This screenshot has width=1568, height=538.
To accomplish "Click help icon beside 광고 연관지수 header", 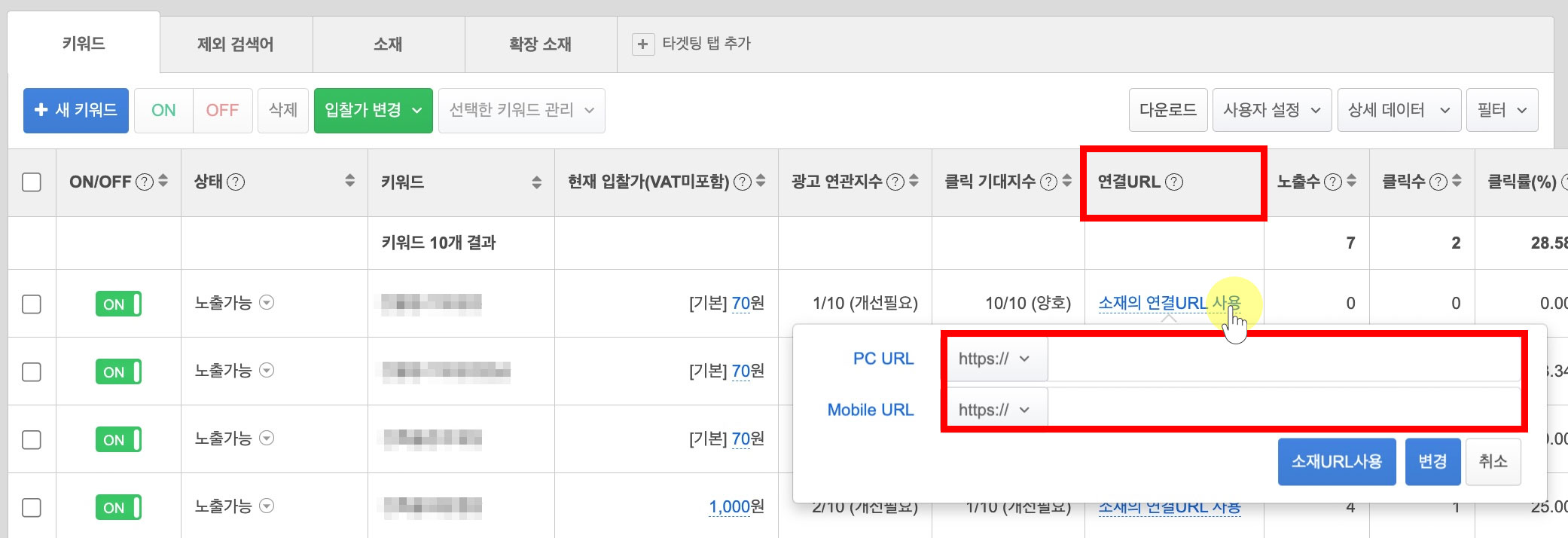I will pyautogui.click(x=895, y=182).
